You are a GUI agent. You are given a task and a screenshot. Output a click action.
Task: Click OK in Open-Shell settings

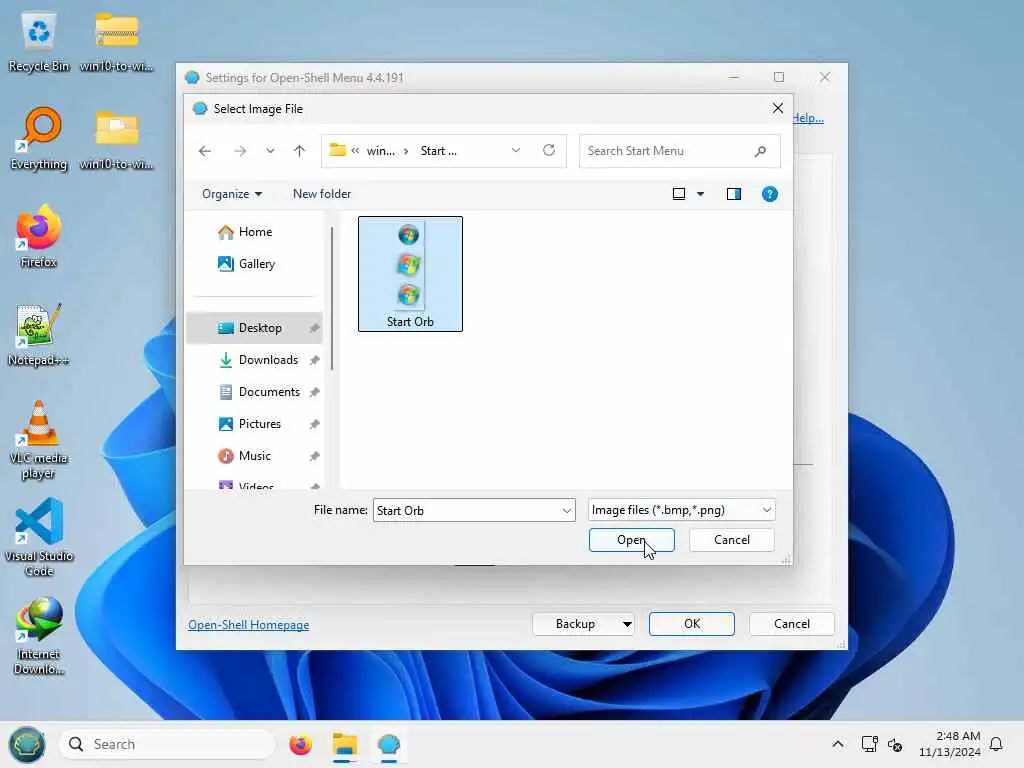pos(692,624)
